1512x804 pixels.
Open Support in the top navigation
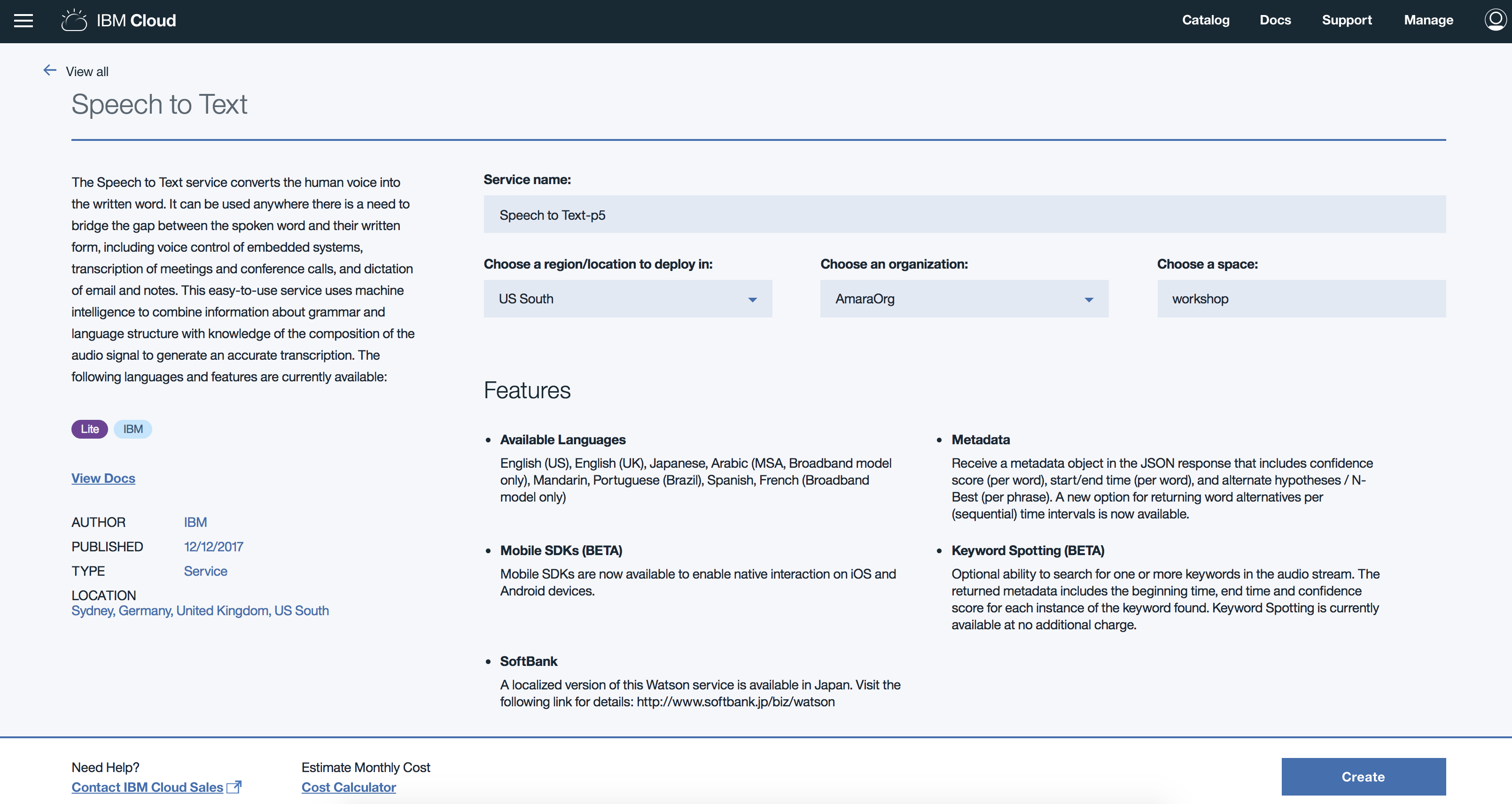[1347, 20]
